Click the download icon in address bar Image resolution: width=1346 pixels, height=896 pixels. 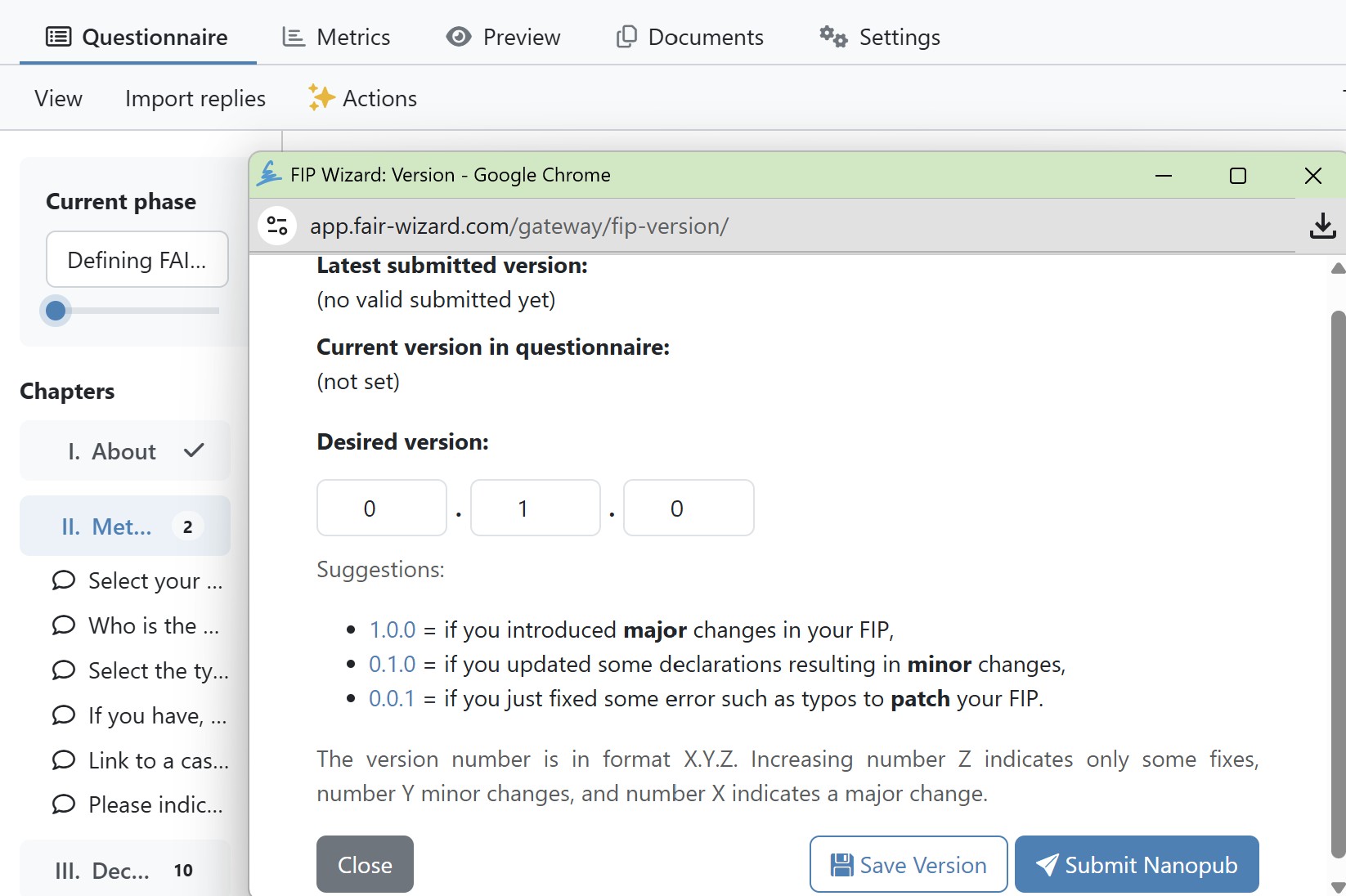click(1322, 226)
